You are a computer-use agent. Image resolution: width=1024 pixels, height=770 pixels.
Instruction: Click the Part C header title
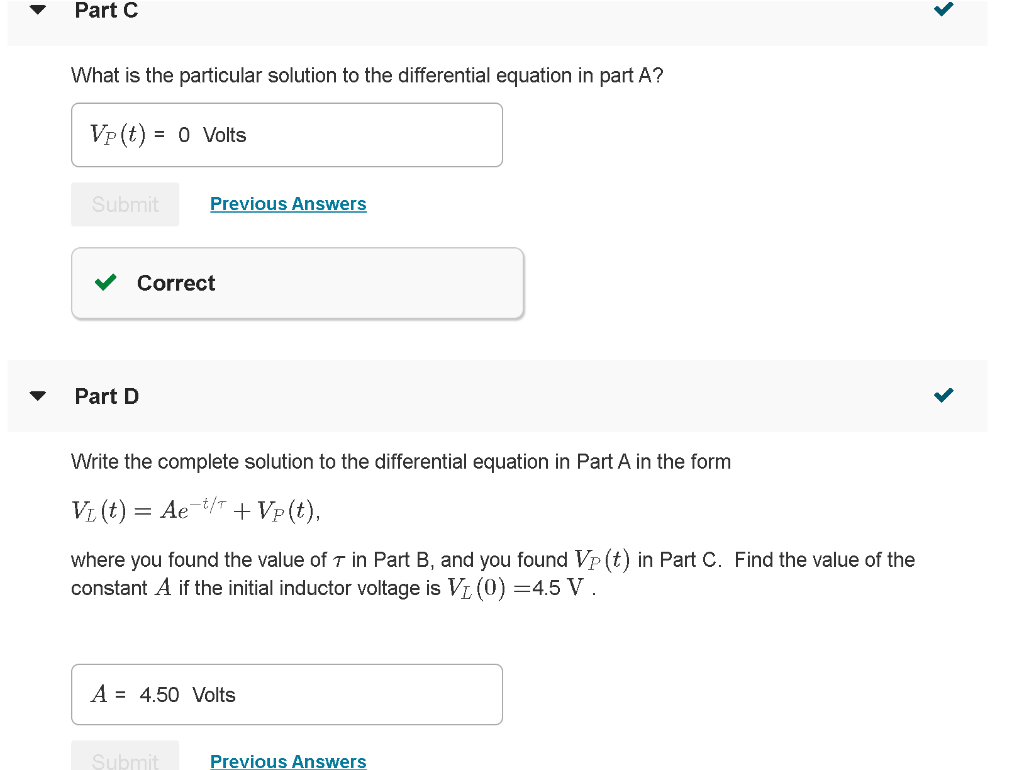tap(106, 10)
